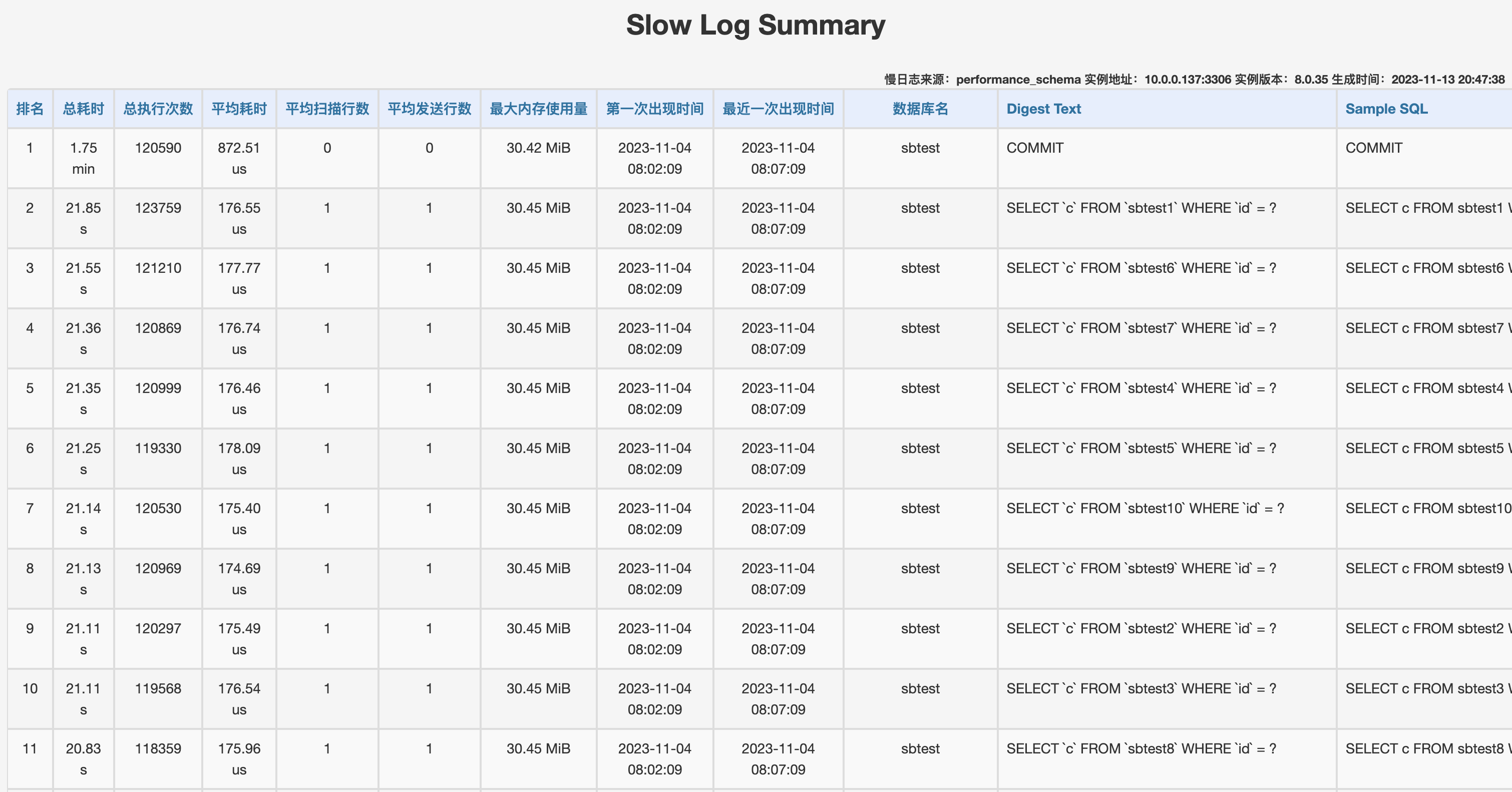Select the 慢日志来源 info line

[1195, 79]
